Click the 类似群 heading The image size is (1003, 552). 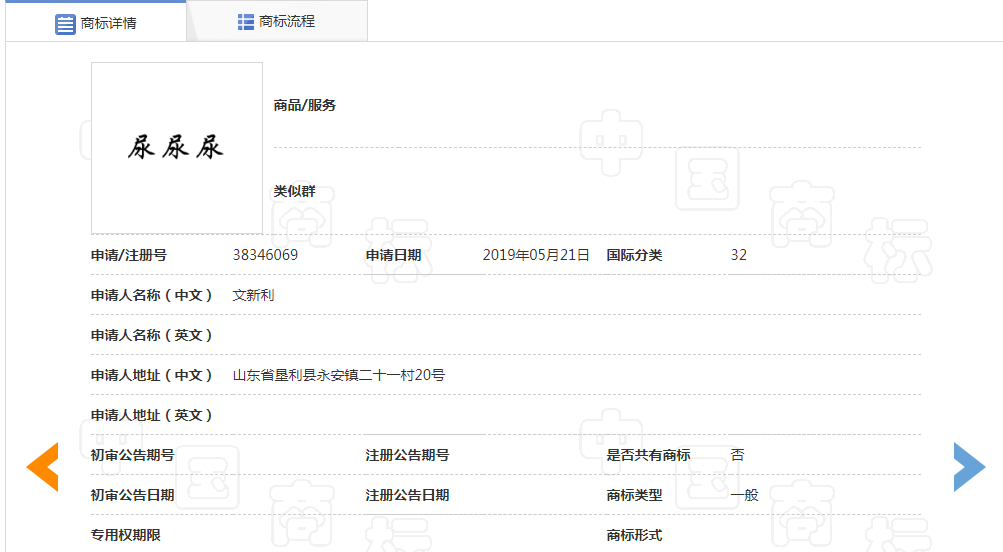pyautogui.click(x=294, y=191)
